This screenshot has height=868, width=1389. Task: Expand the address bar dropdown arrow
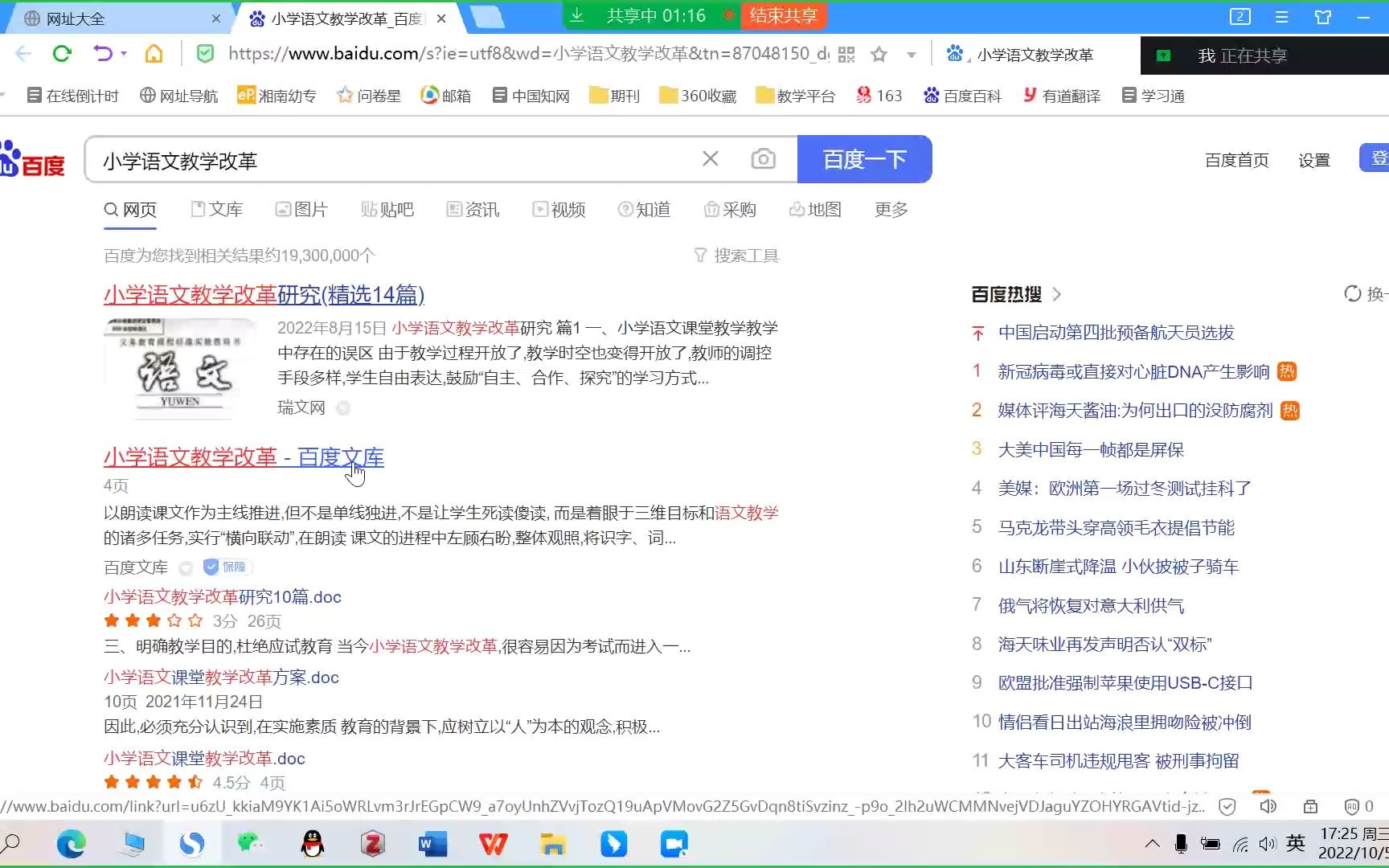point(912,55)
